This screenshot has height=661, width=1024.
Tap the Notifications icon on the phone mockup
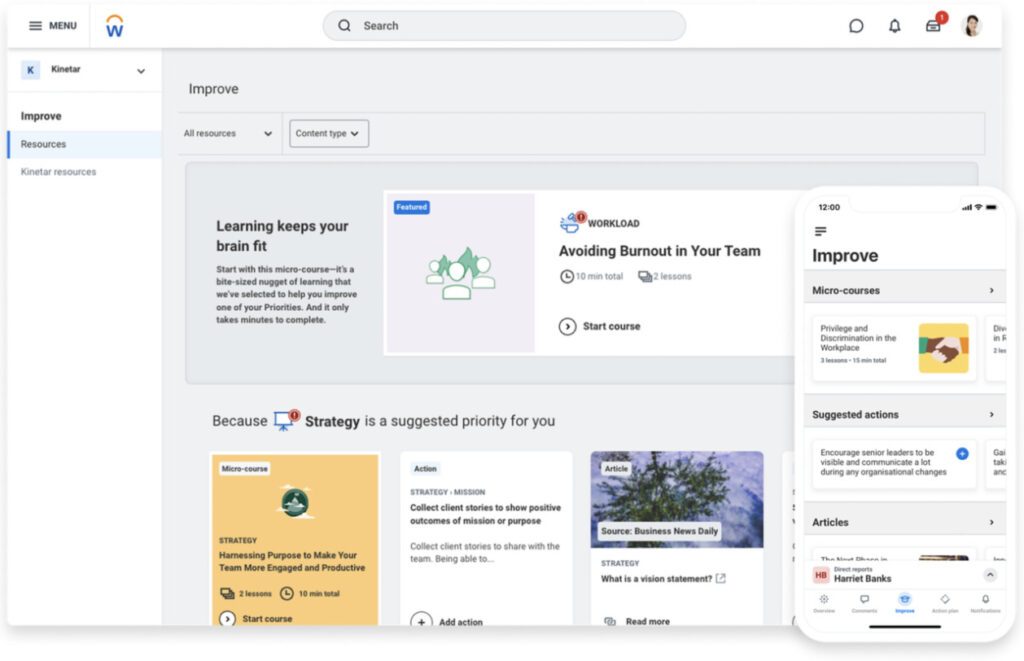click(x=985, y=600)
